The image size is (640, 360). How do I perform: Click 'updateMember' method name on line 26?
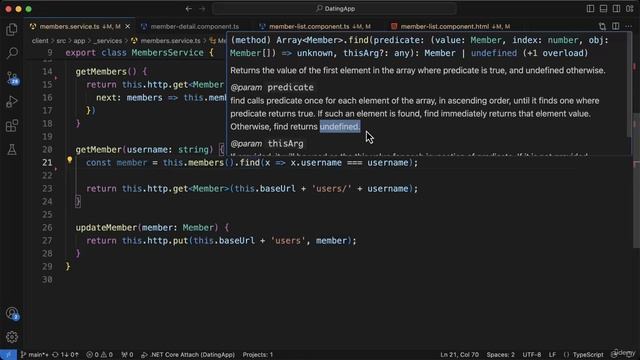(106, 227)
